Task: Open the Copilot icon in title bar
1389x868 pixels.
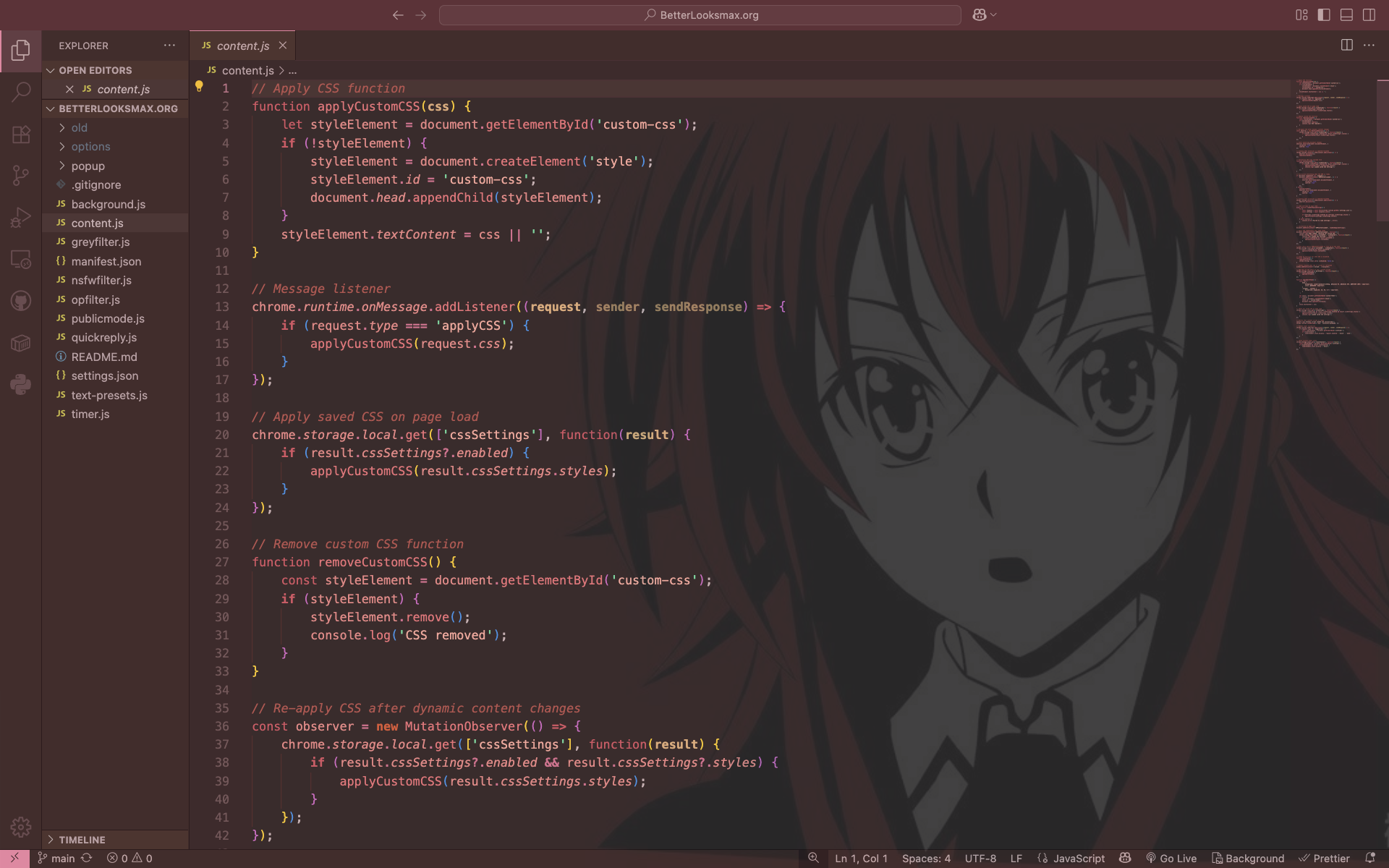Action: [980, 14]
